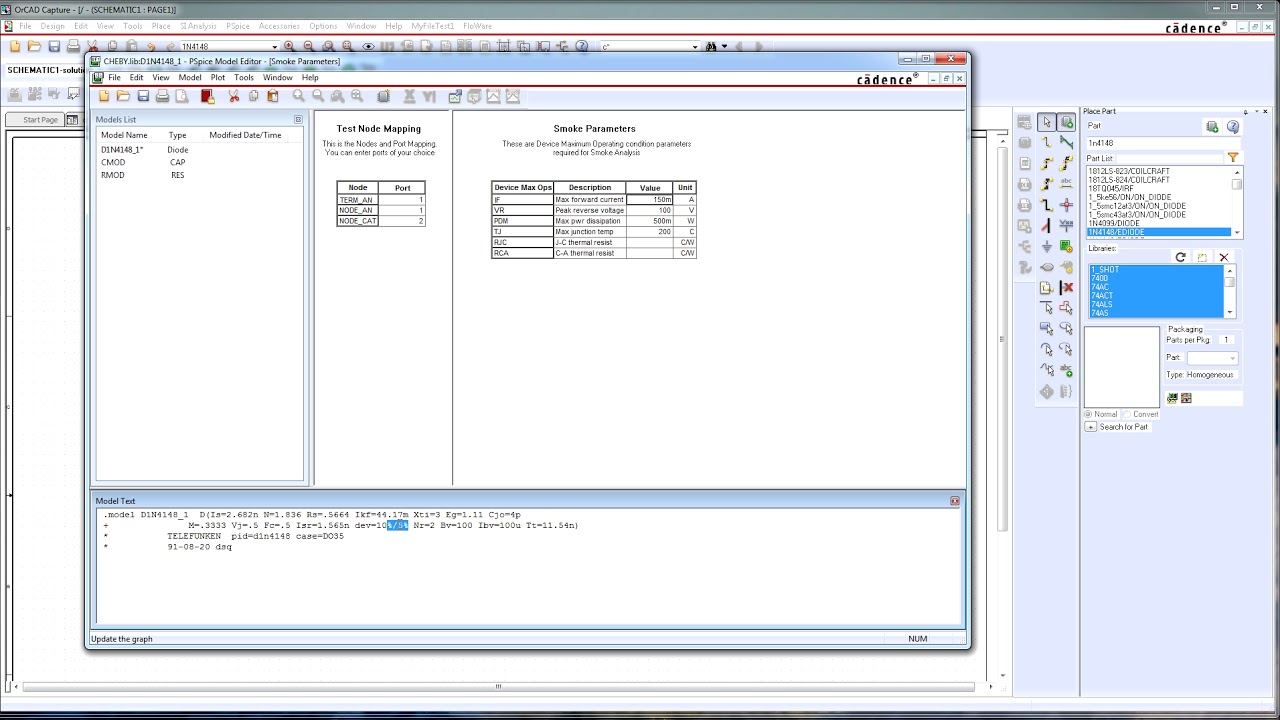Viewport: 1280px width, 720px height.
Task: Open Tools menu in PSpice Model Editor
Action: click(244, 78)
